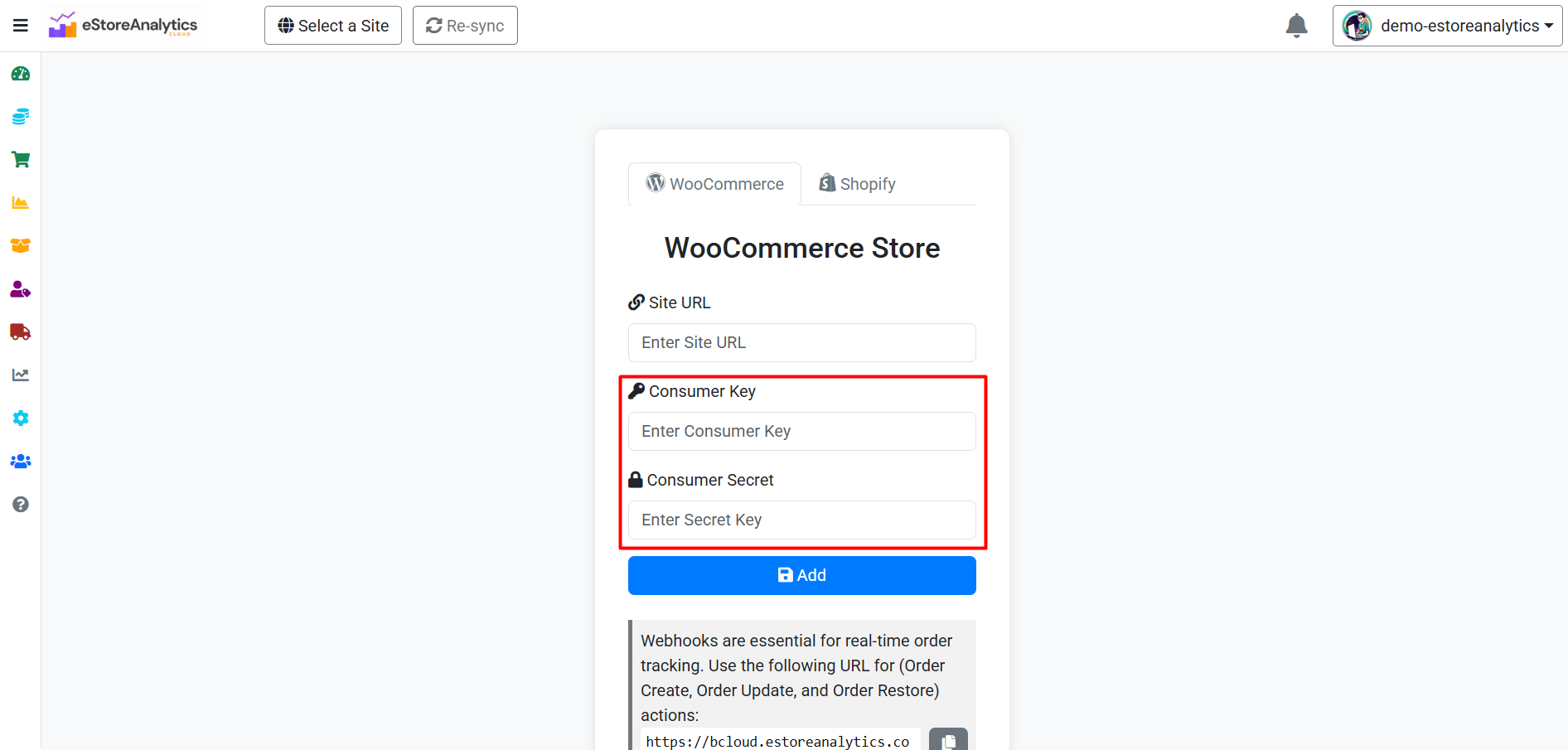Open the blue settings gear icon
The height and width of the screenshot is (750, 1568).
pyautogui.click(x=21, y=419)
